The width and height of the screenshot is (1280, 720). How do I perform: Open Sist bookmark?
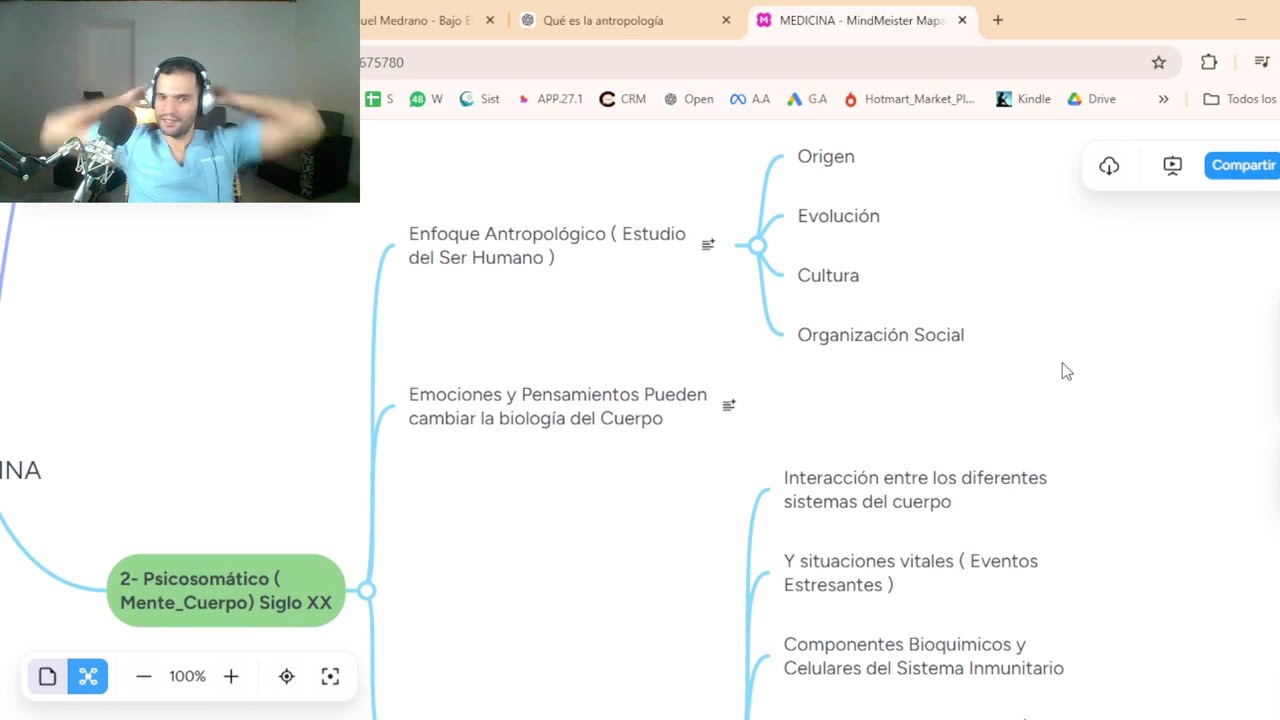pyautogui.click(x=480, y=99)
